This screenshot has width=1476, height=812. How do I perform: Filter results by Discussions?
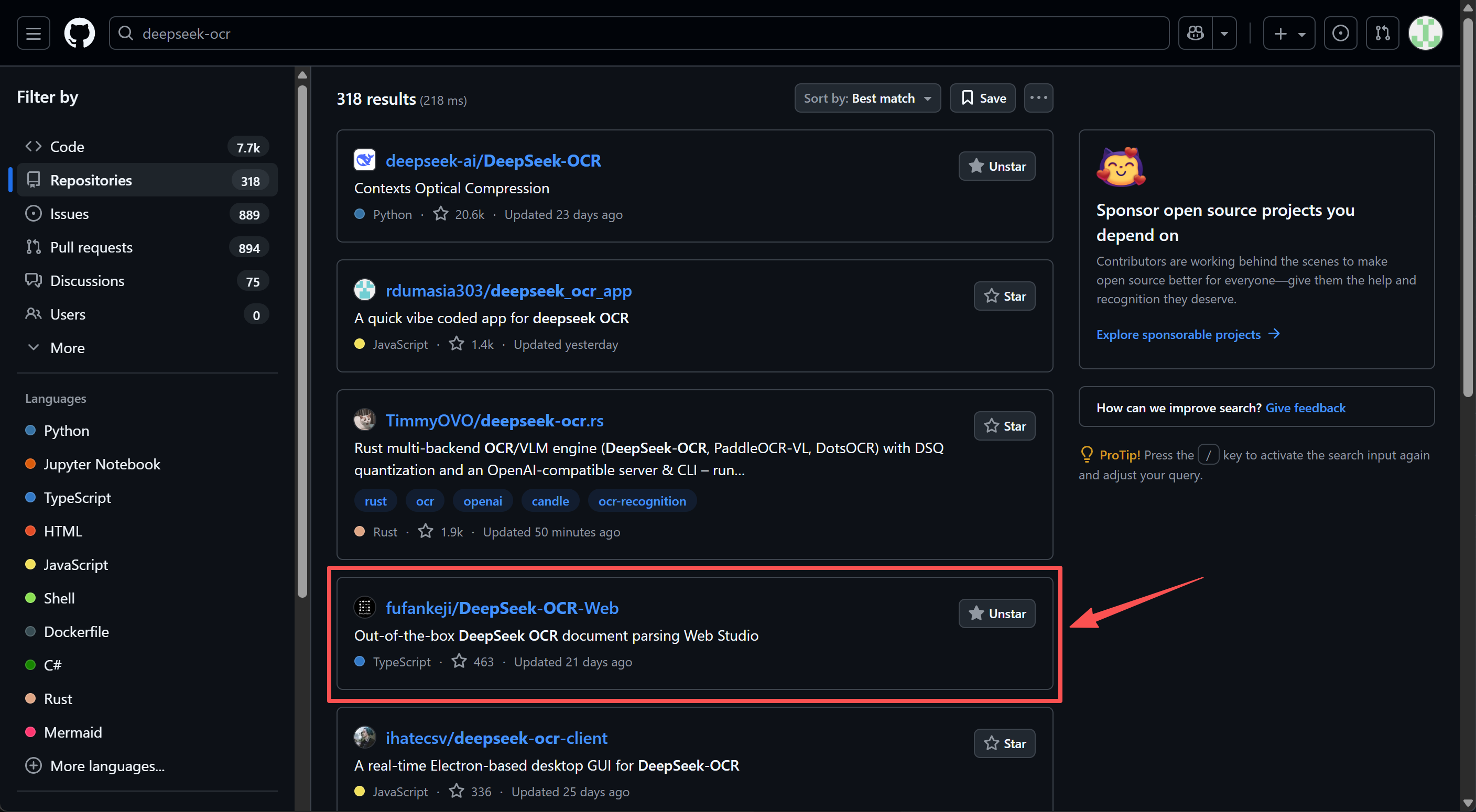(147, 281)
